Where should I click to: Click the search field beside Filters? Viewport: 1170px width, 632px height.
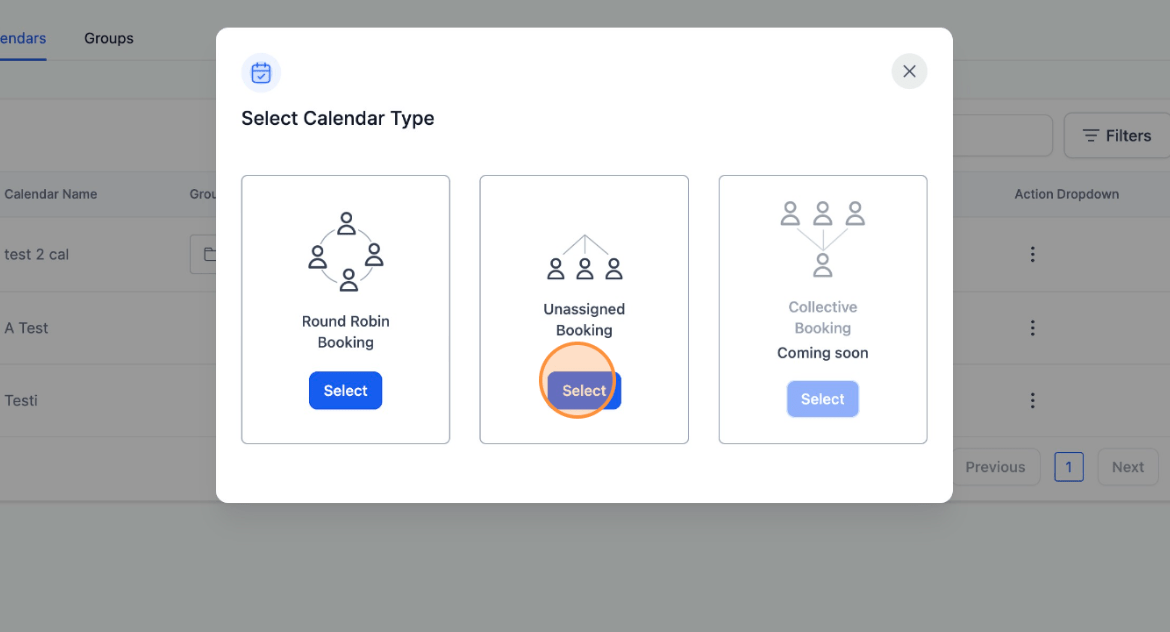(x=1002, y=136)
